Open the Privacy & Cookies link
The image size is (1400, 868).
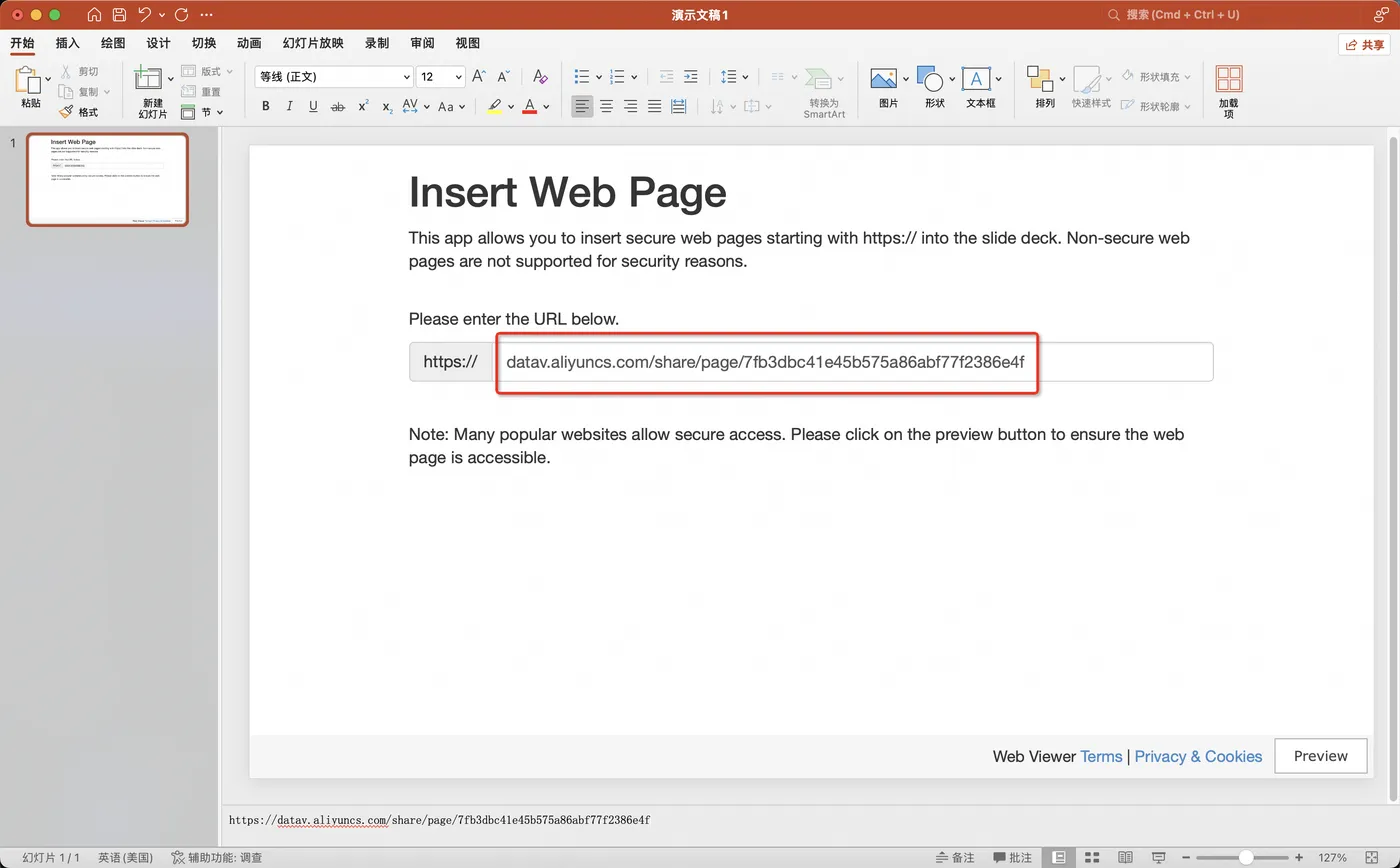tap(1198, 756)
